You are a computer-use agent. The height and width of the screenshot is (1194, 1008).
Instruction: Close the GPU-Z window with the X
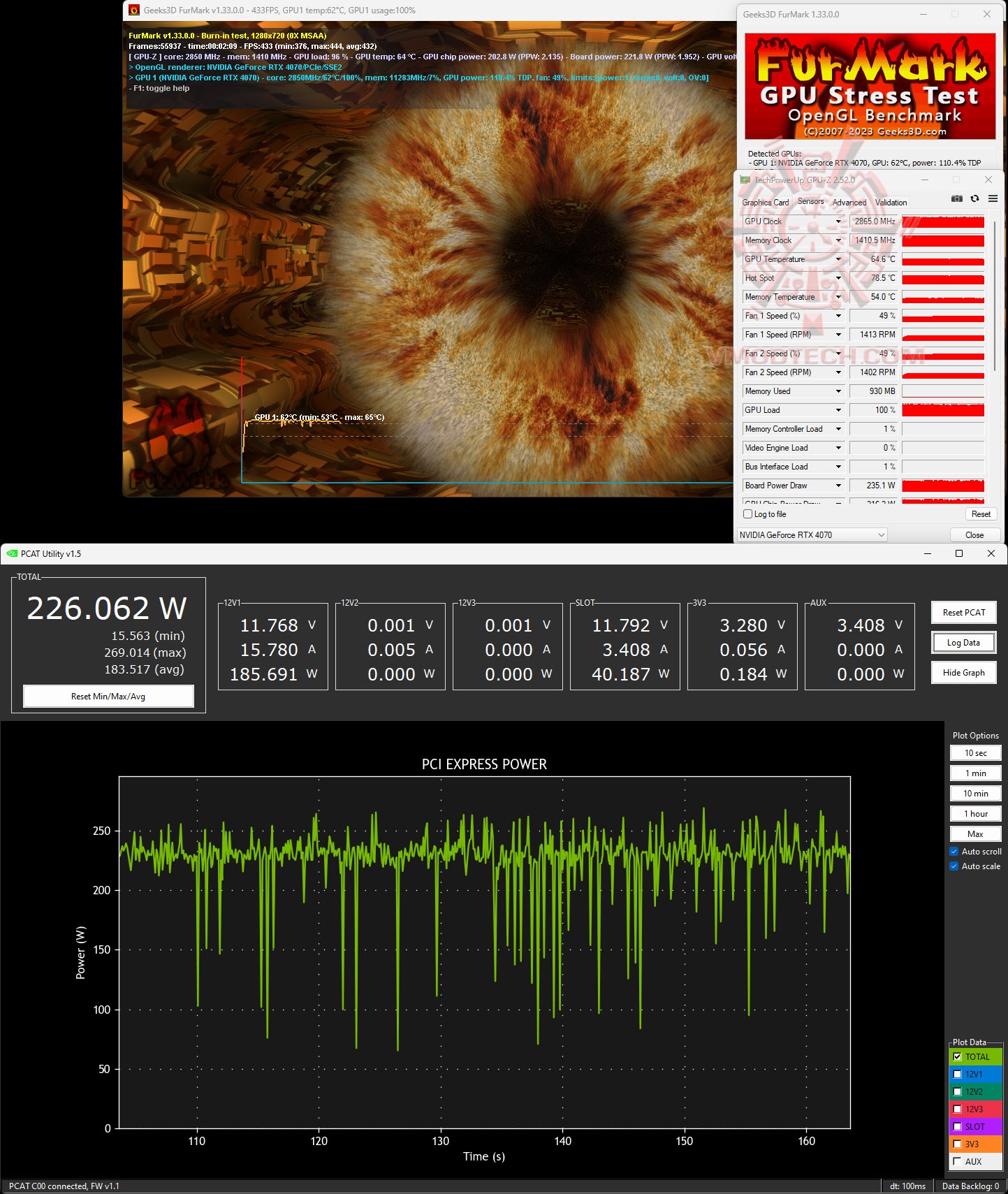(x=988, y=180)
